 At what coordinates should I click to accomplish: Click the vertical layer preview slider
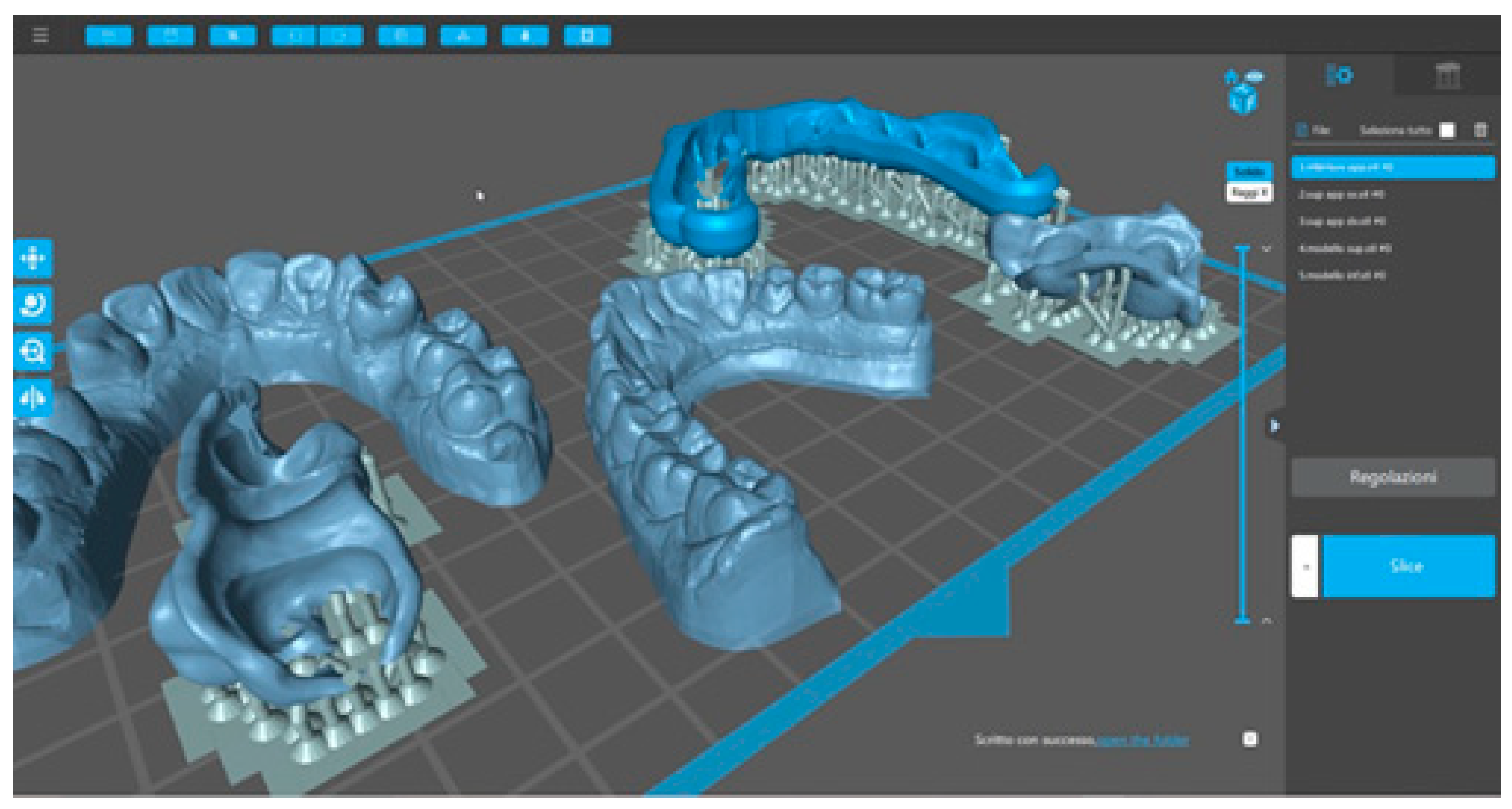coord(1242,434)
